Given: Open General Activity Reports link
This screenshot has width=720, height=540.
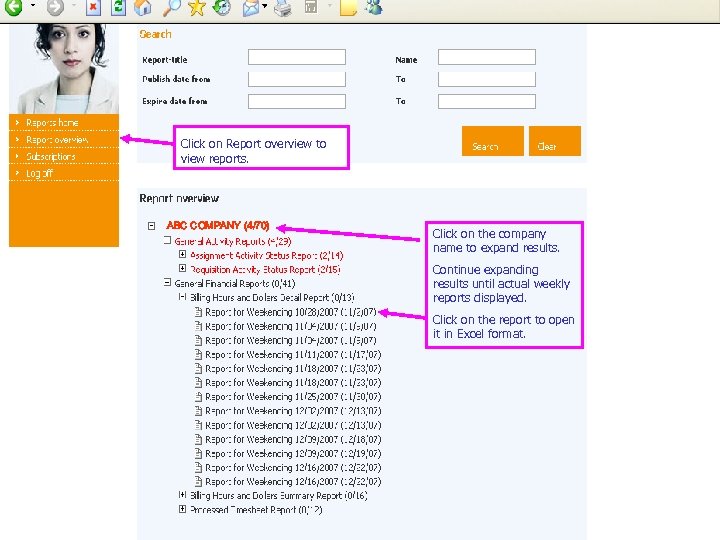Looking at the screenshot, I should (x=233, y=242).
